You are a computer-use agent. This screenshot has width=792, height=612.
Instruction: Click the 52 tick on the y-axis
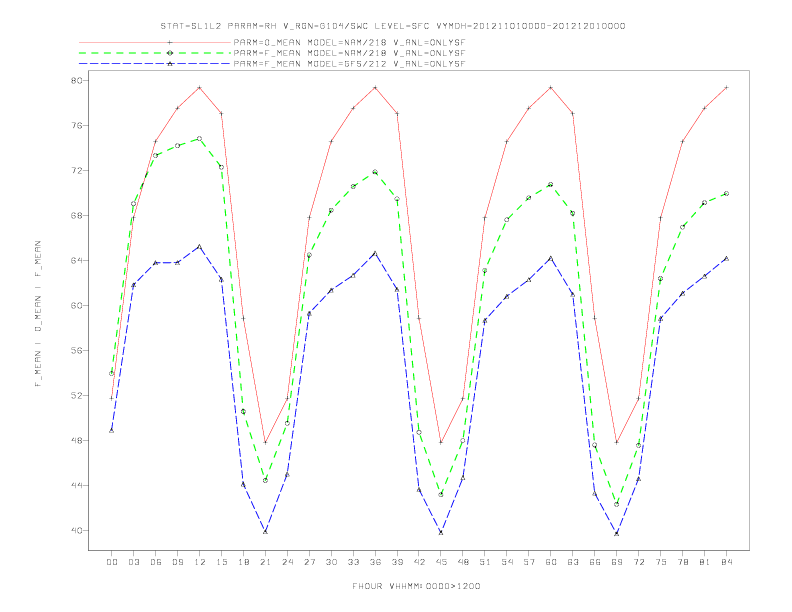coord(76,395)
